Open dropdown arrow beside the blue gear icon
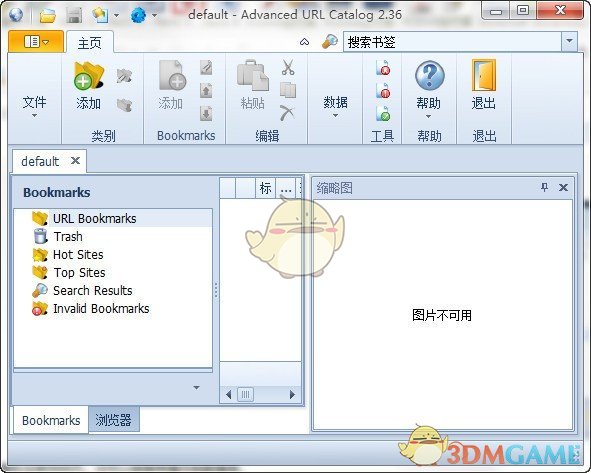The height and width of the screenshot is (473, 591). [x=154, y=15]
